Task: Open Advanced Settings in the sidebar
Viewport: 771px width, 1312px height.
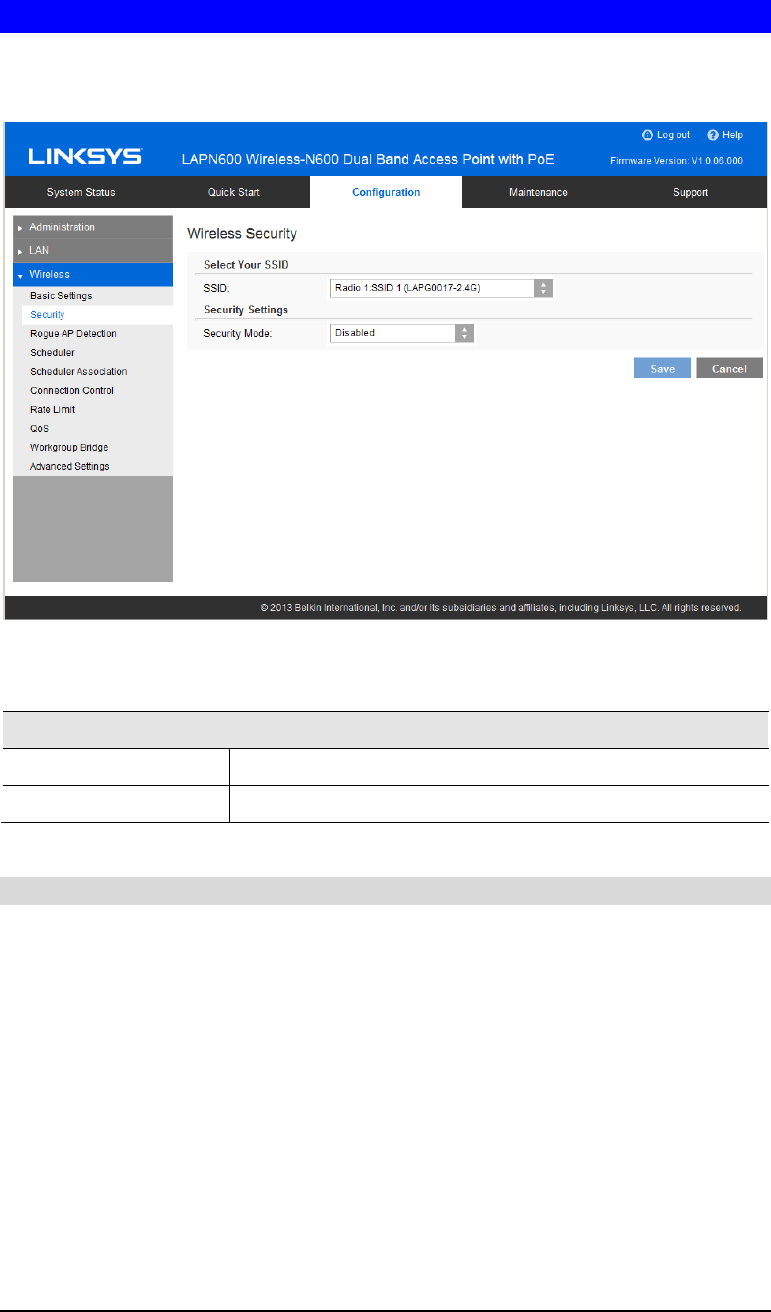Action: click(70, 467)
